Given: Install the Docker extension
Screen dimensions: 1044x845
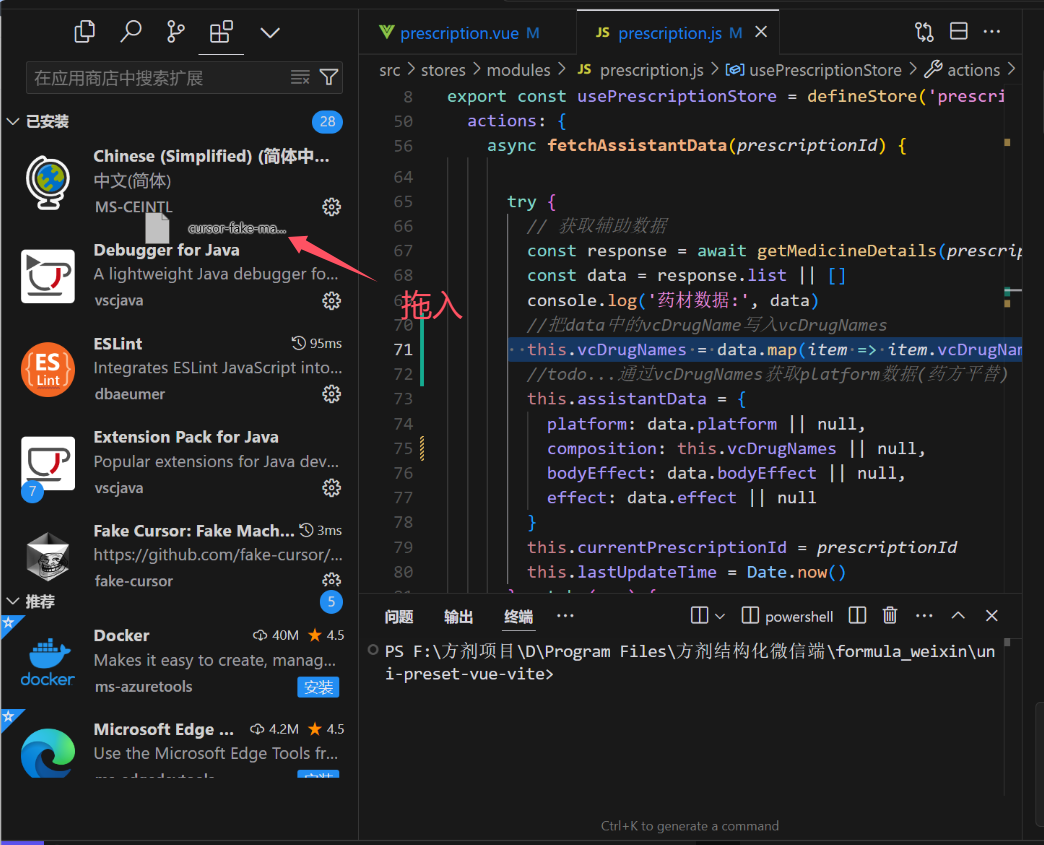Looking at the screenshot, I should [x=318, y=687].
